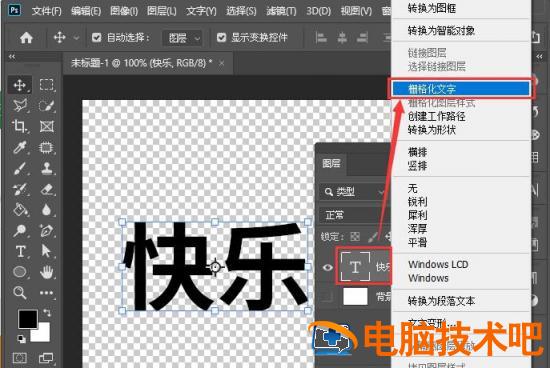Show the background layer visibility box
Viewport: 550px width, 368px height.
[328, 297]
